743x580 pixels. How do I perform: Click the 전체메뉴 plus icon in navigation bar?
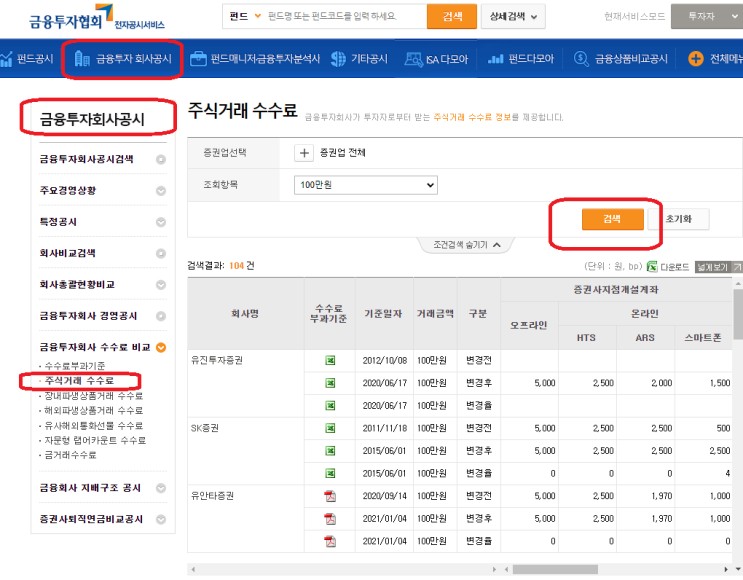697,59
